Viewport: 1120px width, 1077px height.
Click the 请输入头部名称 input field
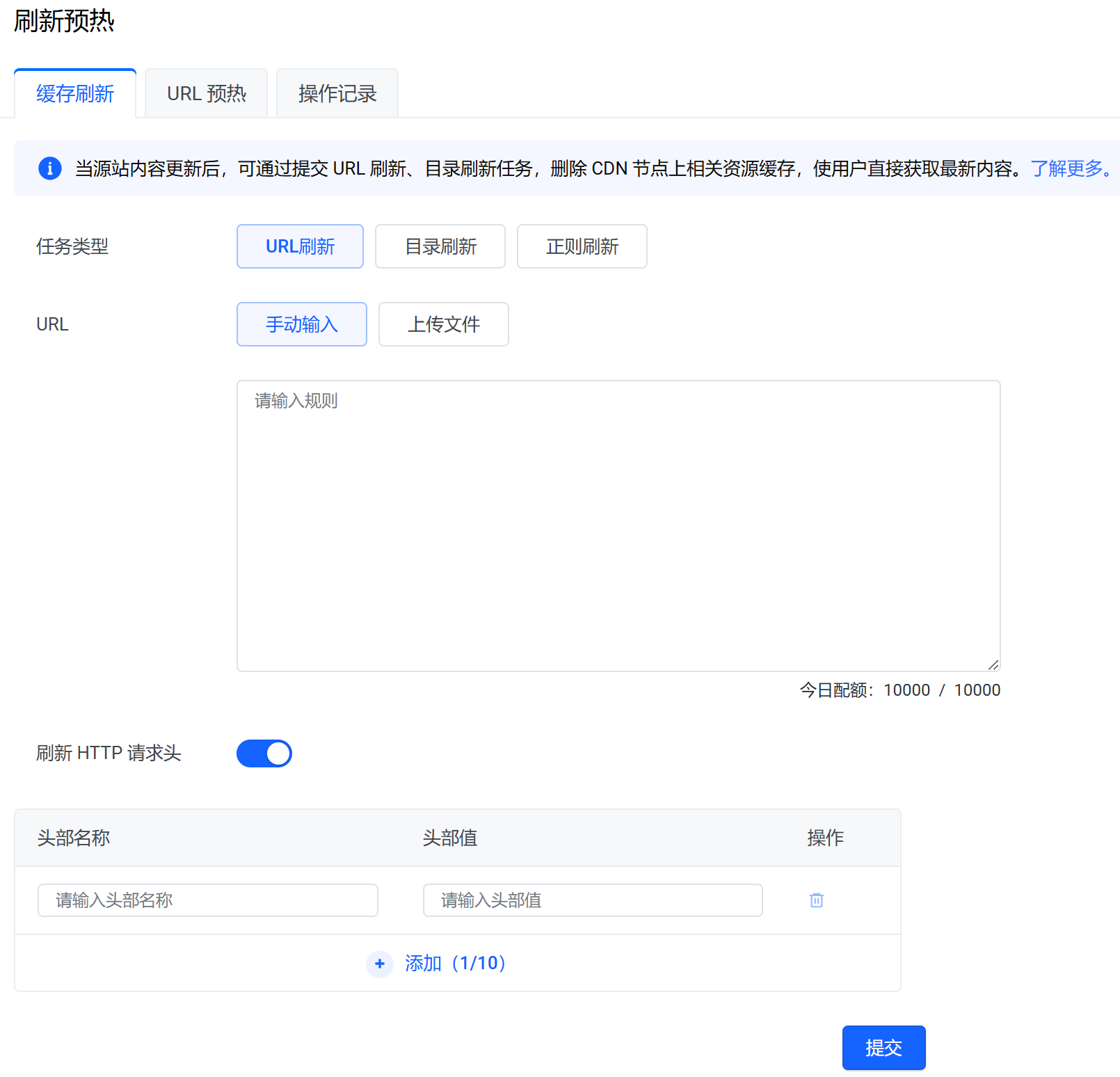click(x=208, y=900)
